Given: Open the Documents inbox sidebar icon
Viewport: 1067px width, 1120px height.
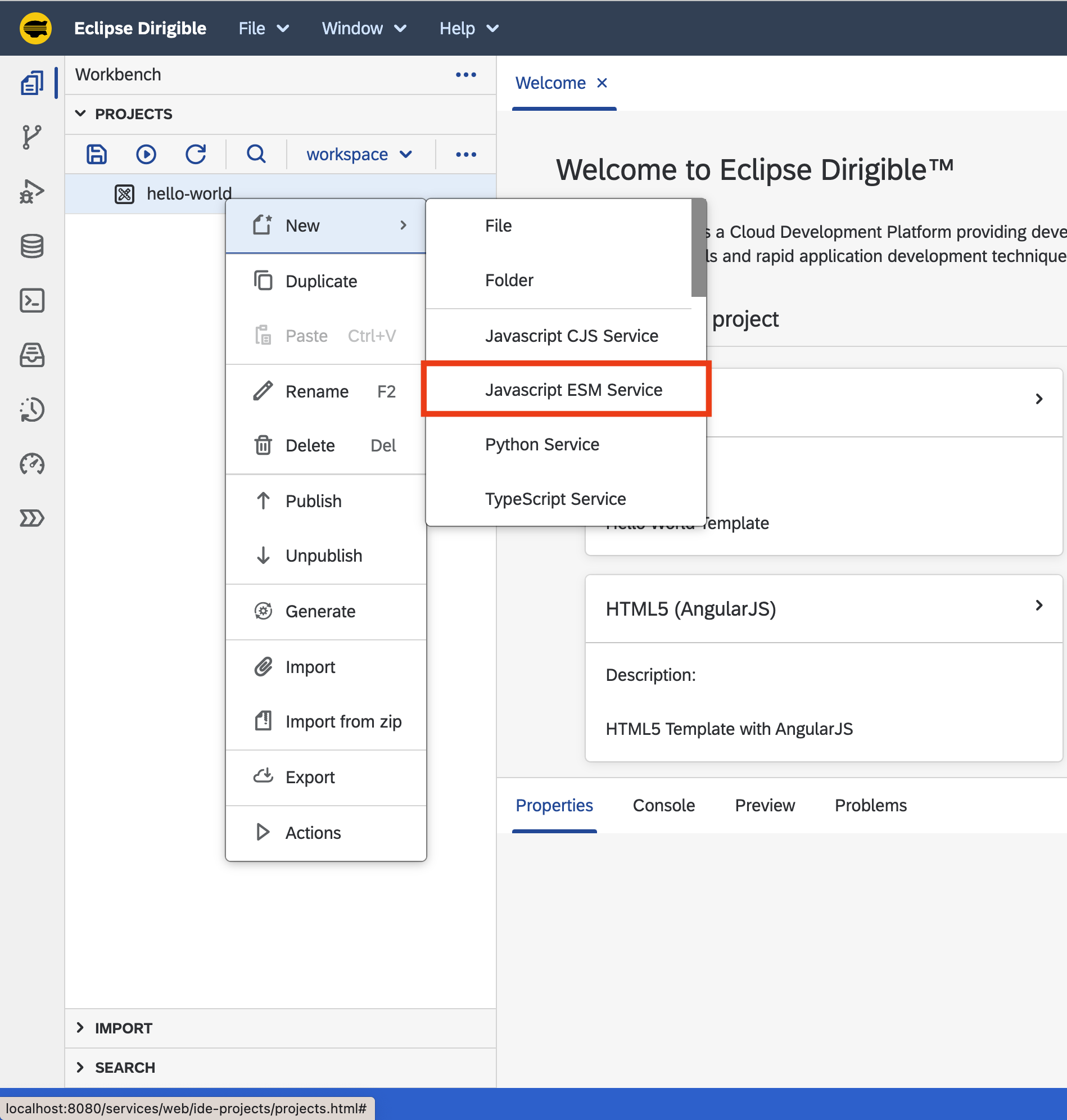Looking at the screenshot, I should coord(32,355).
